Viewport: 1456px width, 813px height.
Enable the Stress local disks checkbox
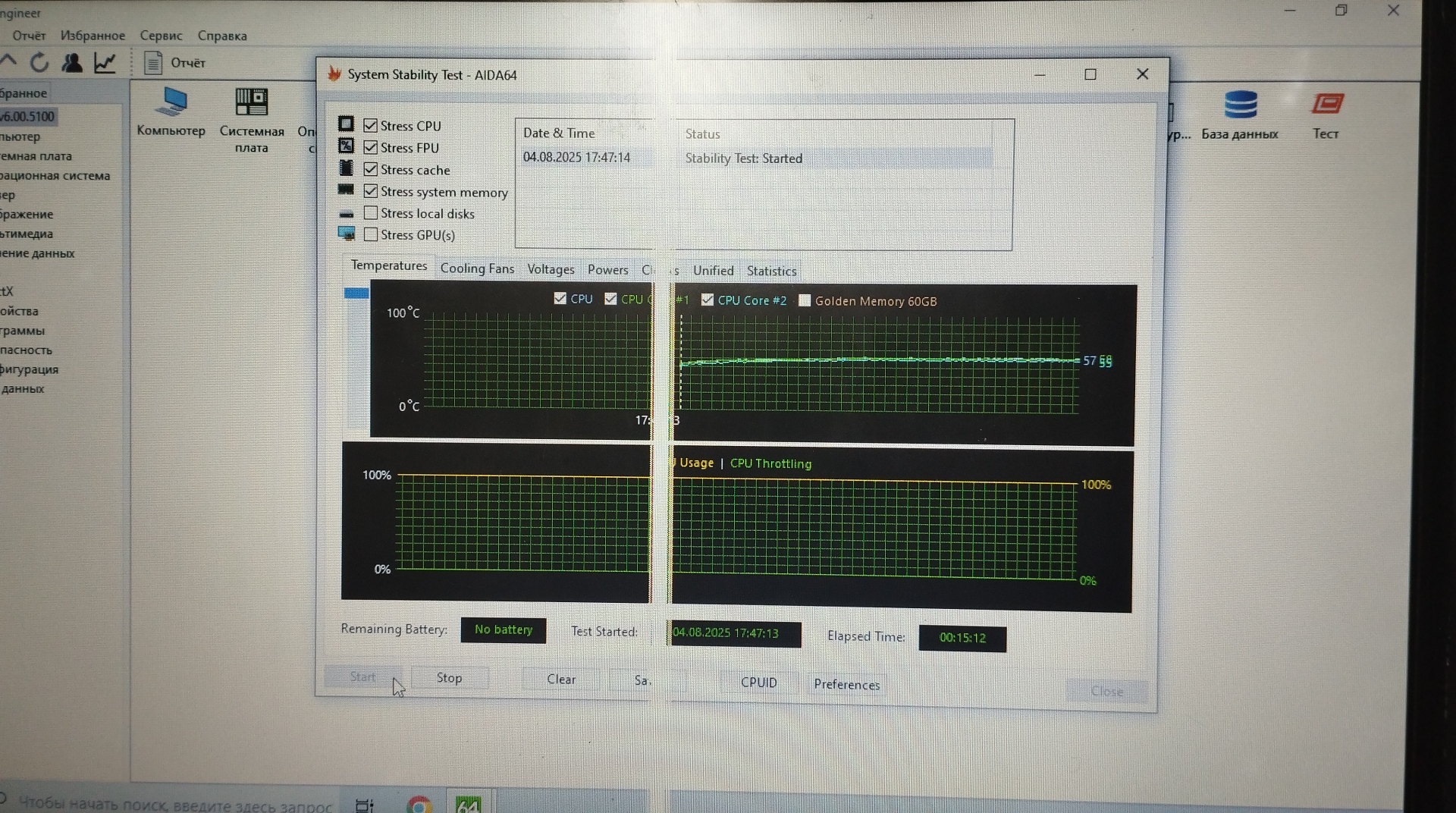pos(371,213)
